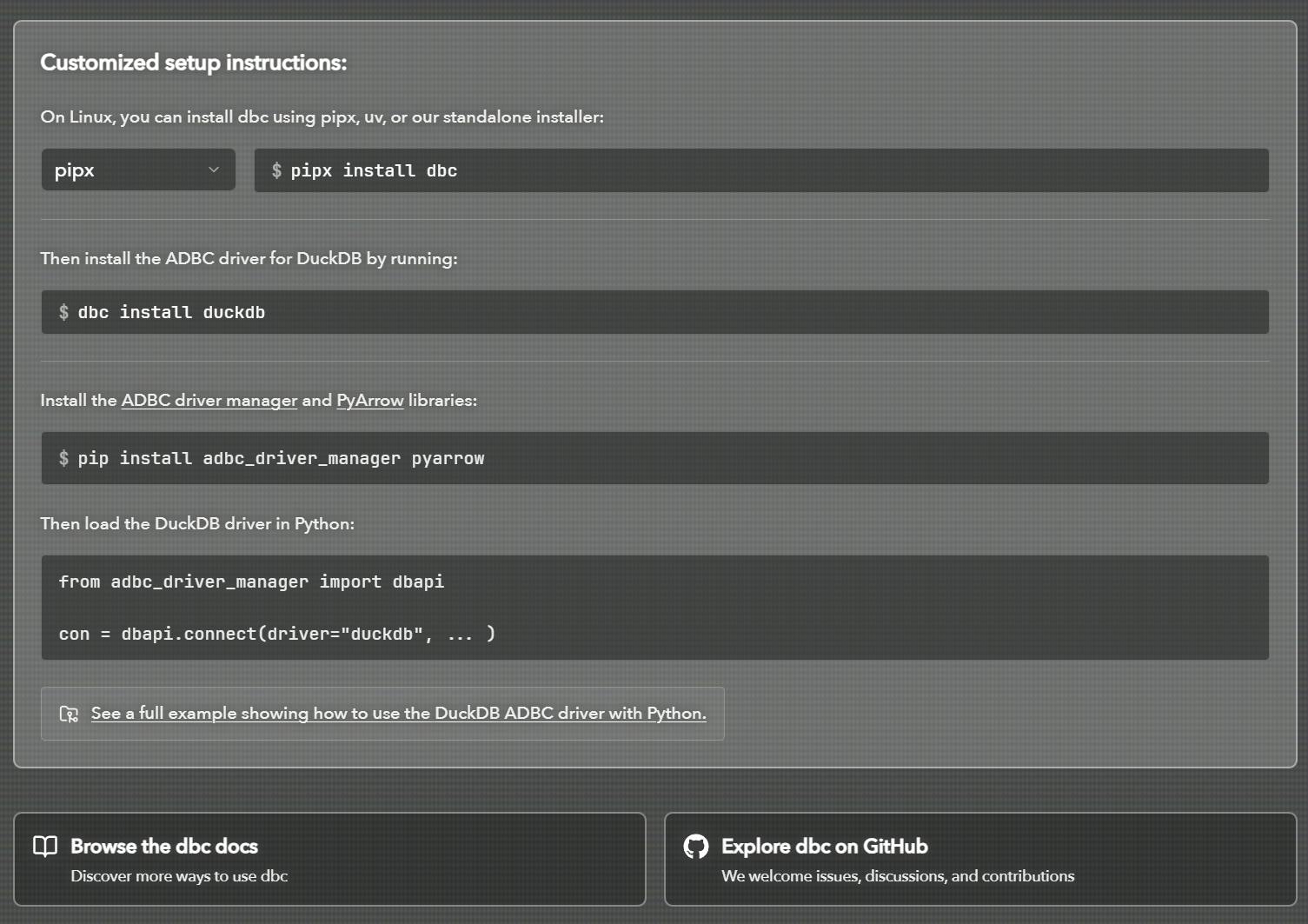Open the pipx installer method dropdown
Screen dimensions: 1308x924
(x=138, y=170)
